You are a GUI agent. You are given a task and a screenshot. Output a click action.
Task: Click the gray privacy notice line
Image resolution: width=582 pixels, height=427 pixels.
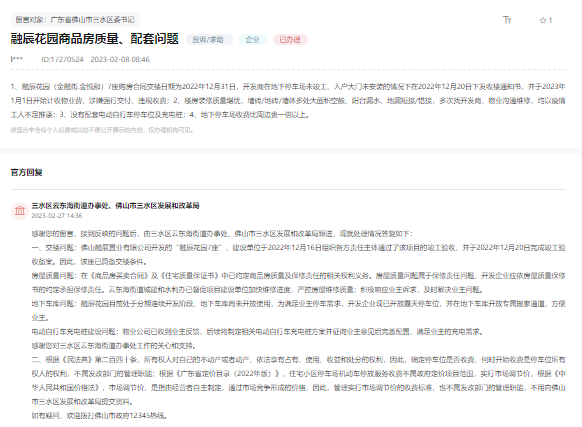click(102, 130)
